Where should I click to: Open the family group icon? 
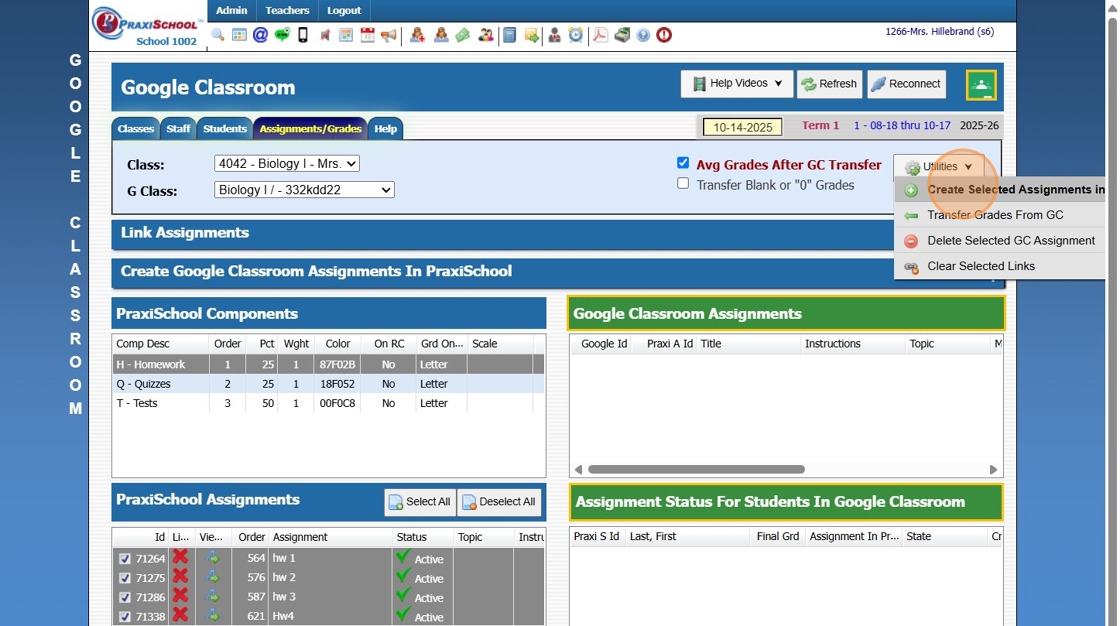tap(486, 35)
